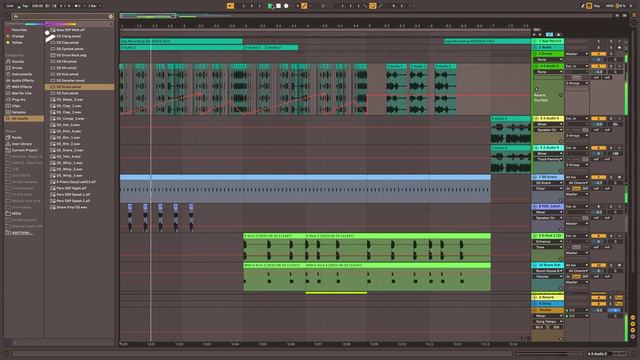Click the Orange collection color dot
Image resolution: width=640 pixels, height=360 pixels.
coord(8,36)
